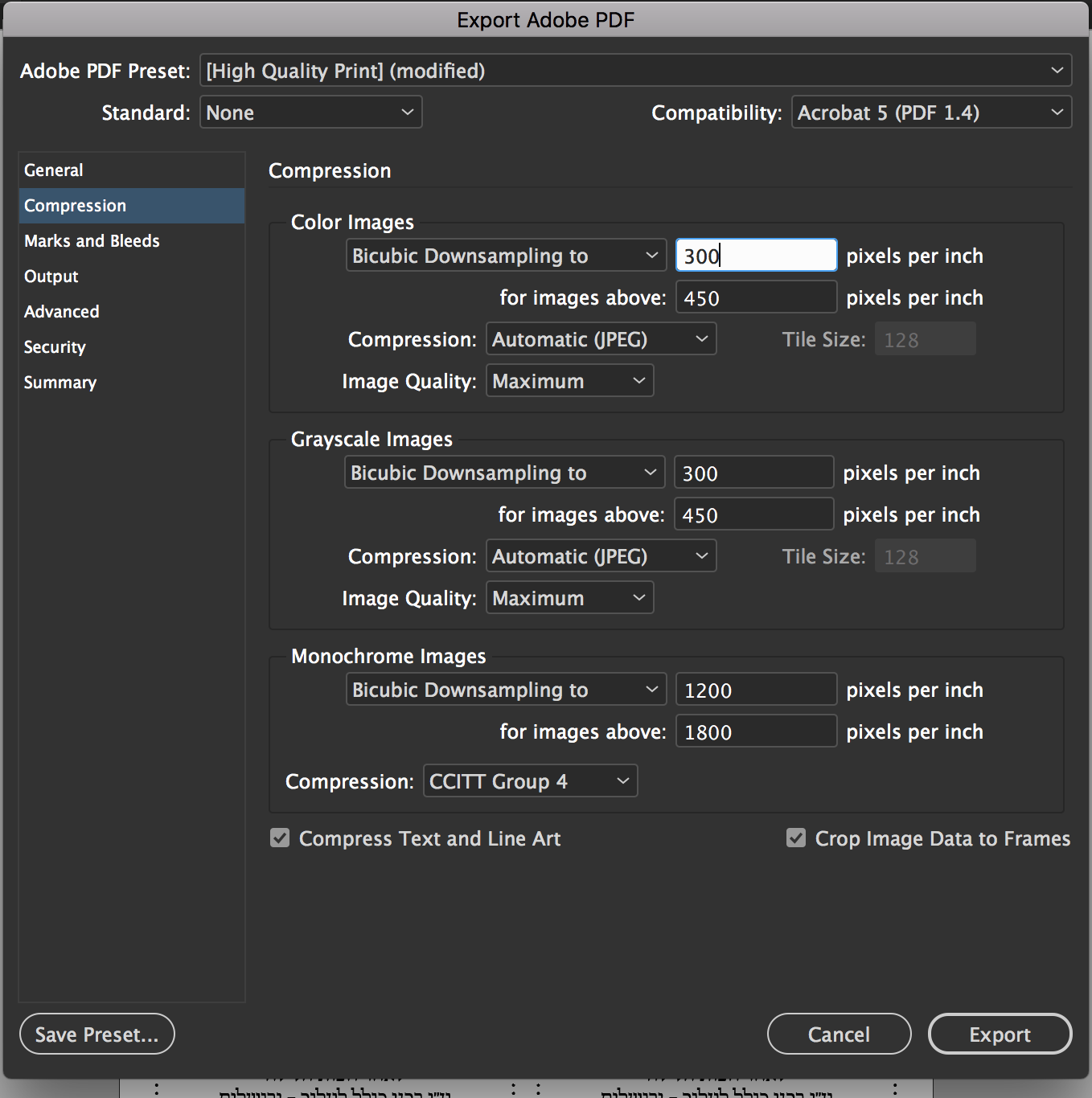Open Color Images Compression dropdown

click(x=601, y=339)
